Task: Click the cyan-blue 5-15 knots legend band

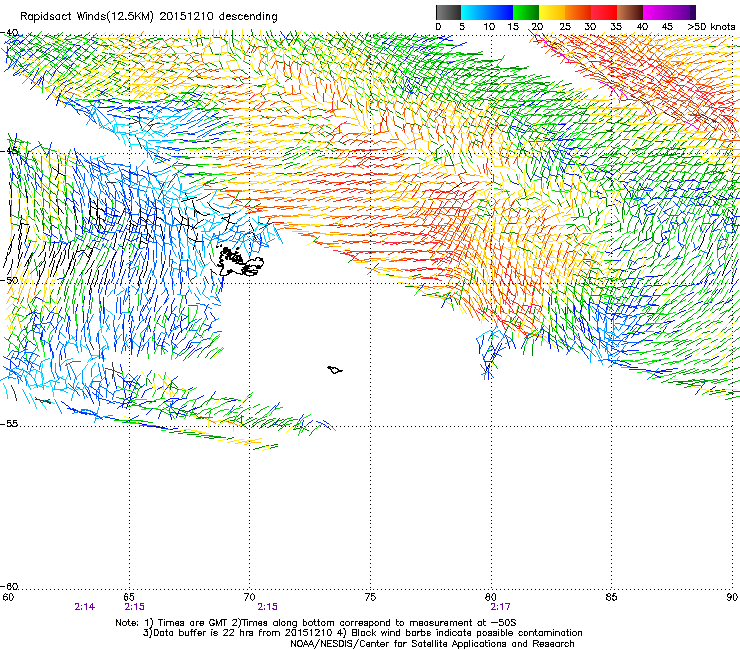Action: [487, 12]
